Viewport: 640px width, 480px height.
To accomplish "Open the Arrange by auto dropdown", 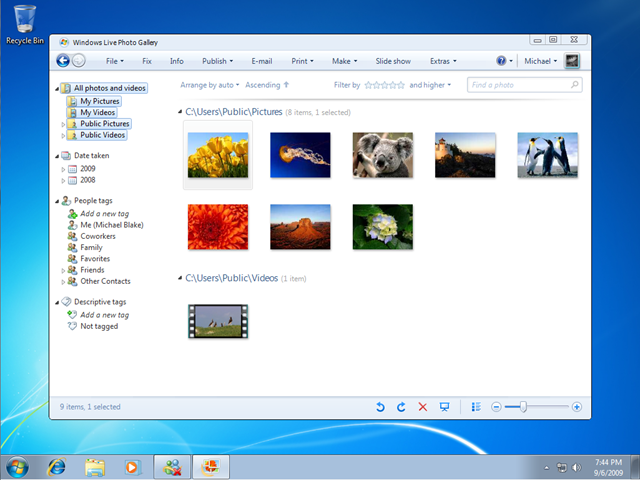I will 209,85.
